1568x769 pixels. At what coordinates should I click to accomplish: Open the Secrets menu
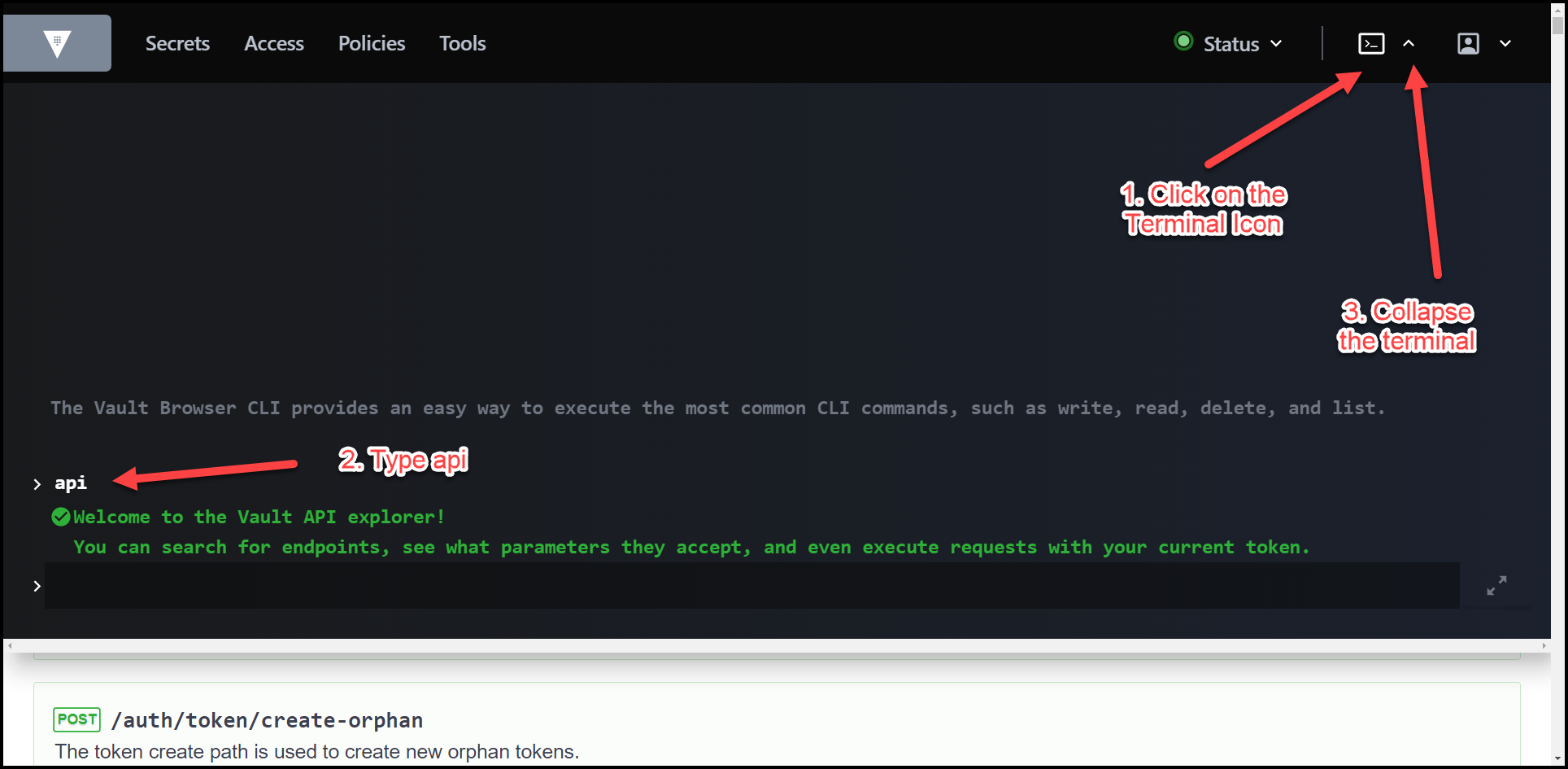[177, 43]
